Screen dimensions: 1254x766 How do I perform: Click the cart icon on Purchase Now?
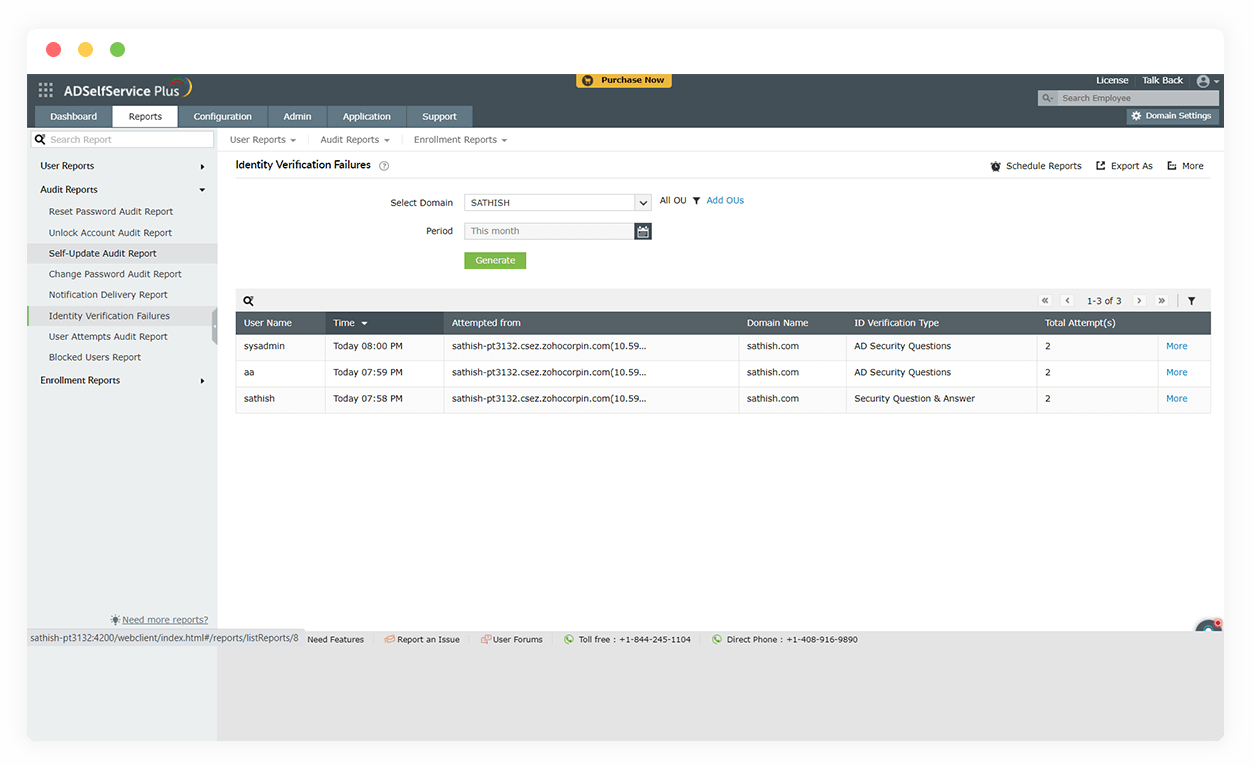tap(588, 80)
